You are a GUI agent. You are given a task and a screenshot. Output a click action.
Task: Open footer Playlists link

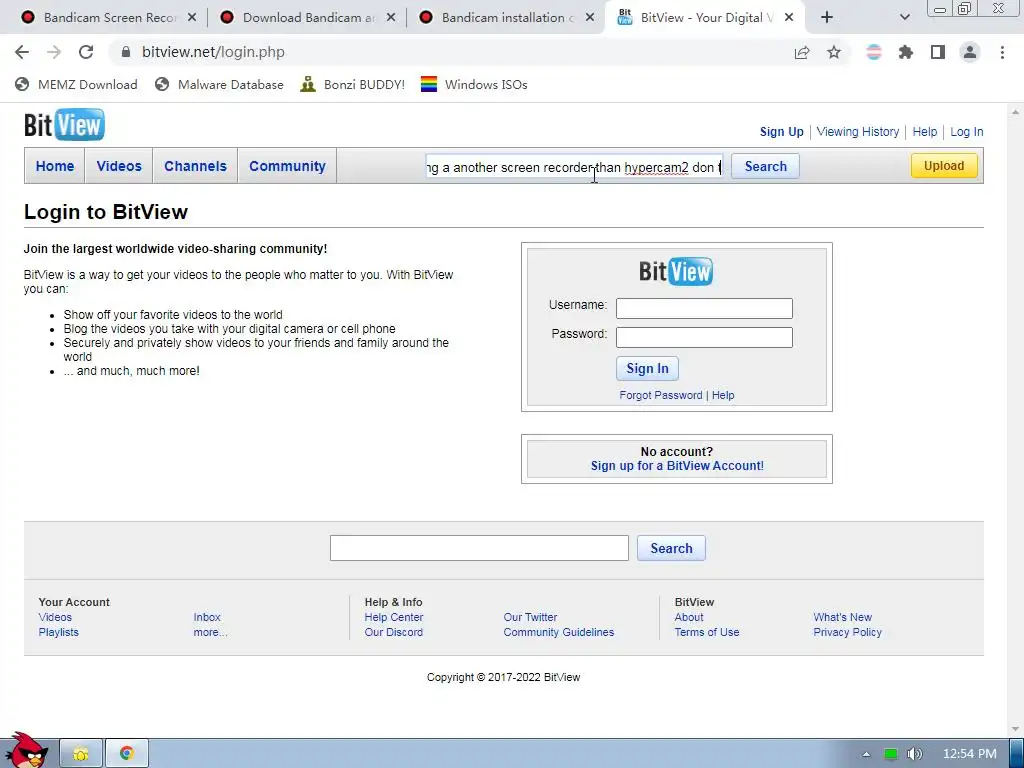[59, 632]
